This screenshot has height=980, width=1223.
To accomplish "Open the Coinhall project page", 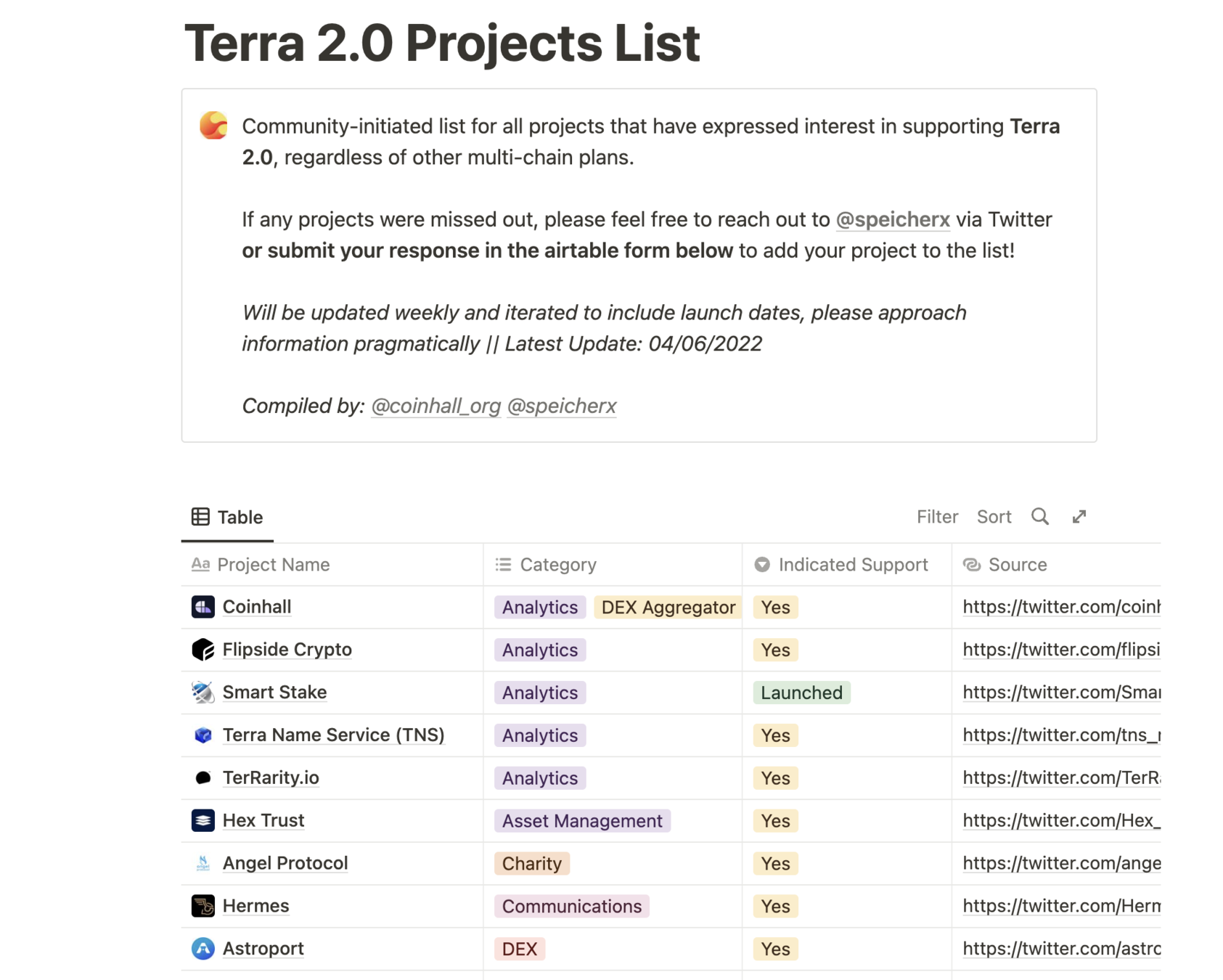I will coord(257,607).
